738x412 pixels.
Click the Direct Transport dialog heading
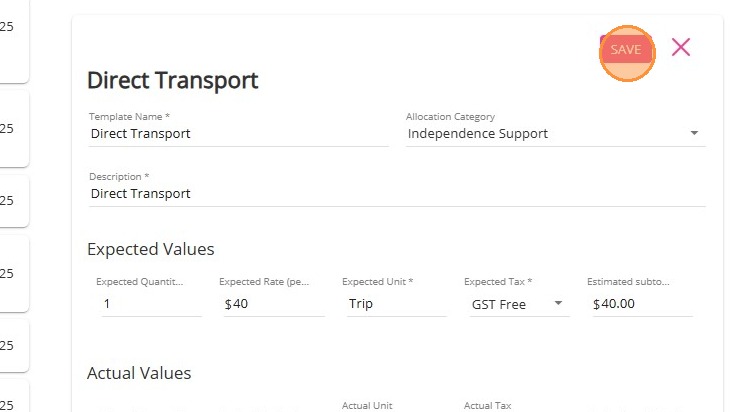tap(173, 80)
